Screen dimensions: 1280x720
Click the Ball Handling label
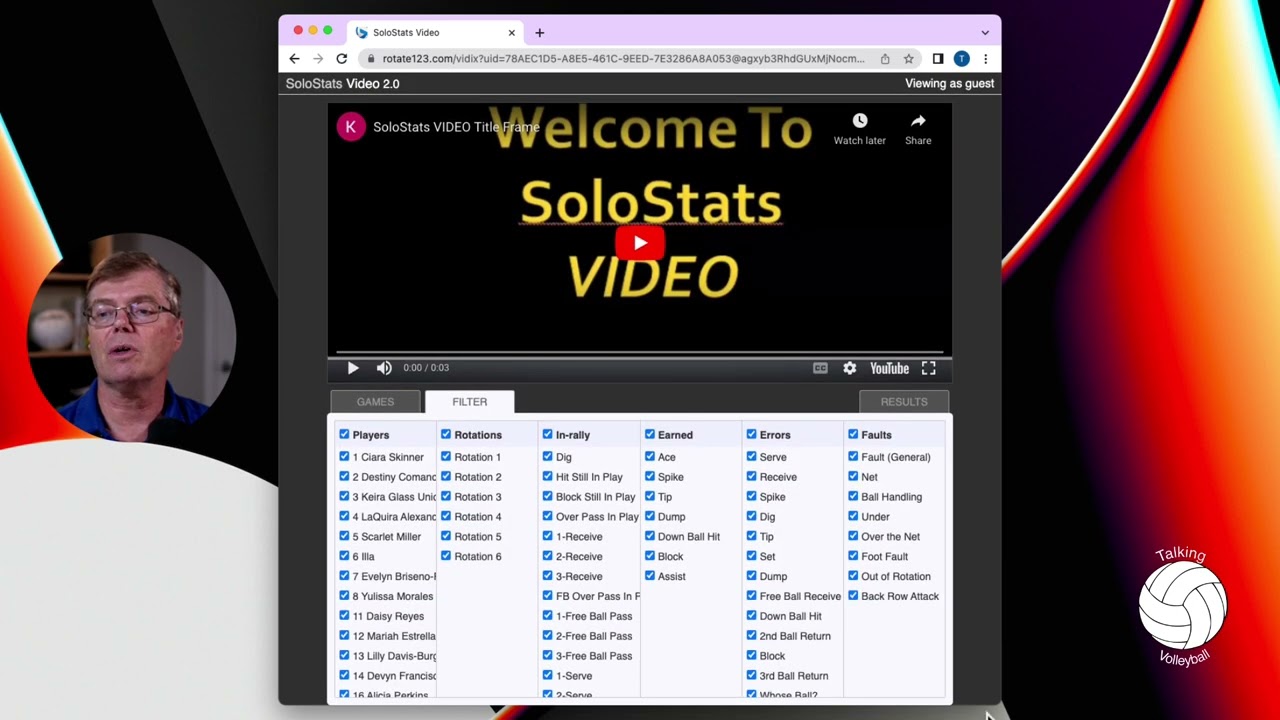(x=892, y=497)
